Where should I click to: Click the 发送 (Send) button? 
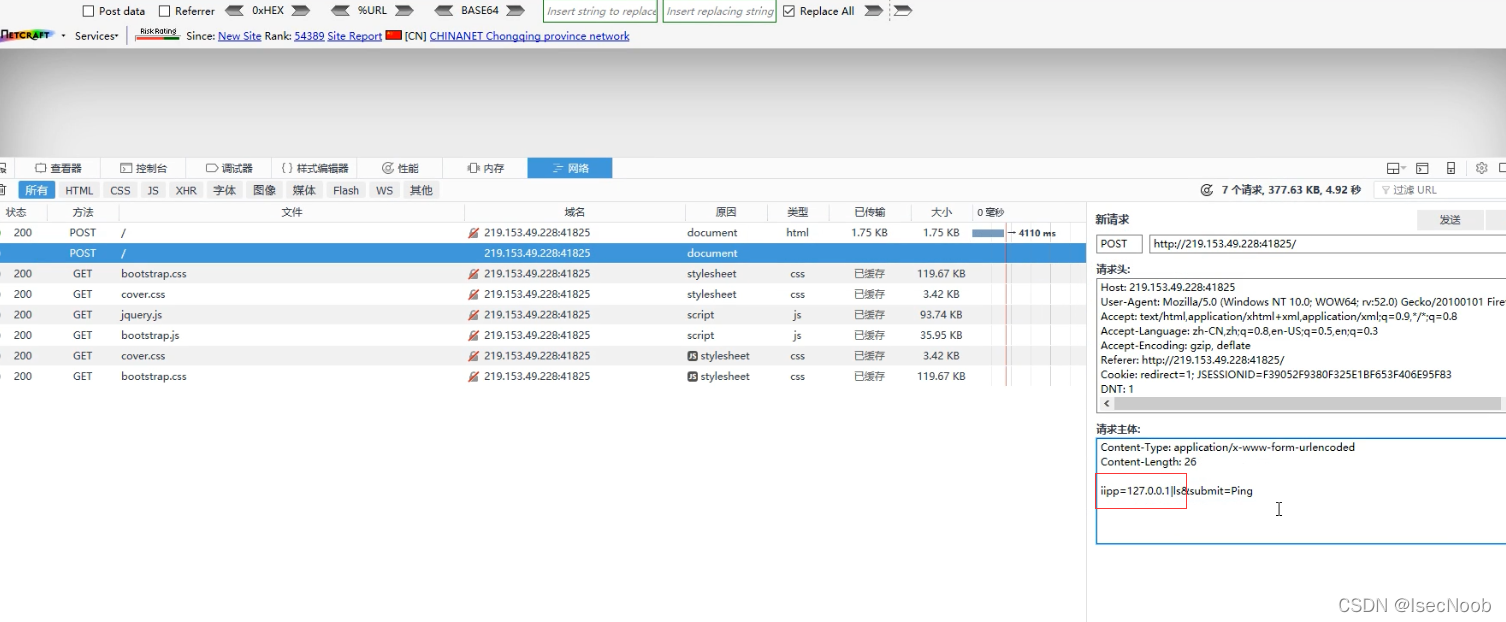click(1450, 220)
